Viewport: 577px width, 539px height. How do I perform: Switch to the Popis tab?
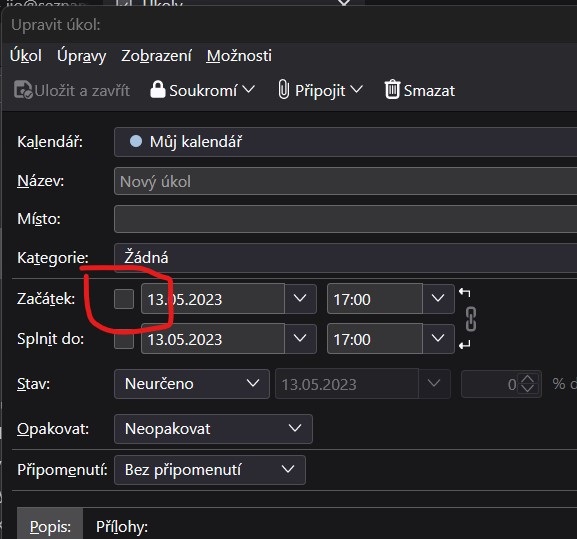click(x=50, y=526)
